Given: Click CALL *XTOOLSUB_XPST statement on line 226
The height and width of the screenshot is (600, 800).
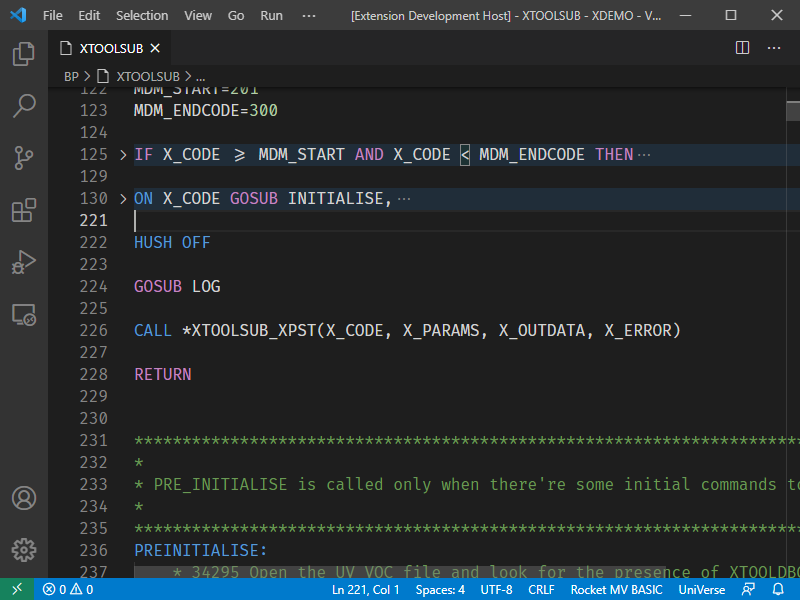Looking at the screenshot, I should click(407, 330).
